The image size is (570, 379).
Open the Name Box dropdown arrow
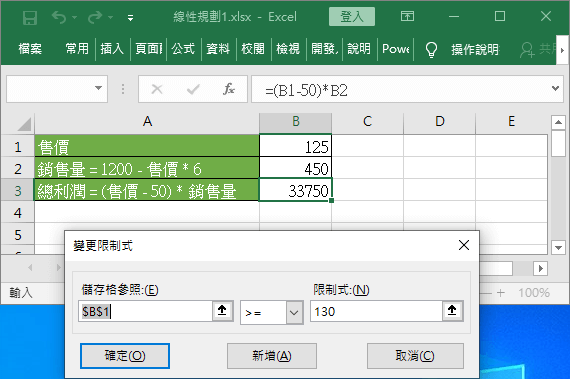coord(98,88)
